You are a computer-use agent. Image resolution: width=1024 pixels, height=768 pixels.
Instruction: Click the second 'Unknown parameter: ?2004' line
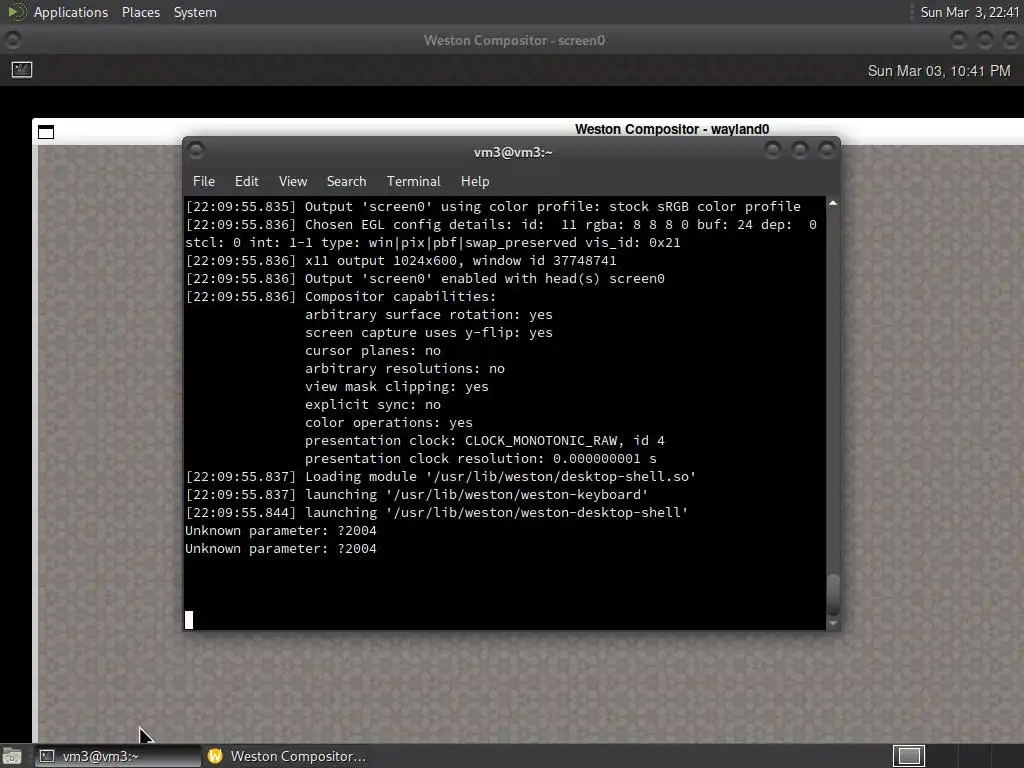281,549
